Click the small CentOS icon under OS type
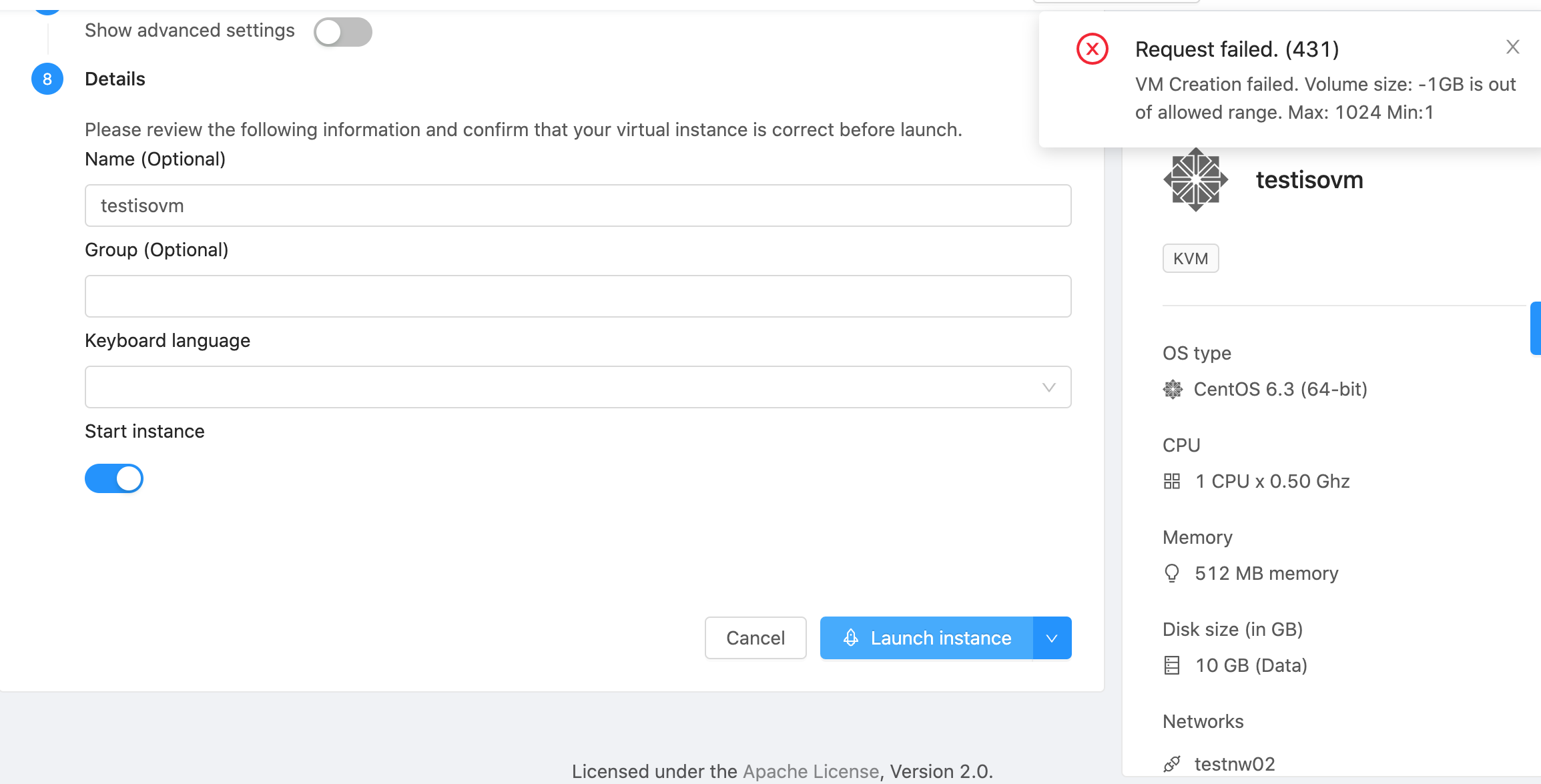The height and width of the screenshot is (784, 1541). coord(1173,389)
